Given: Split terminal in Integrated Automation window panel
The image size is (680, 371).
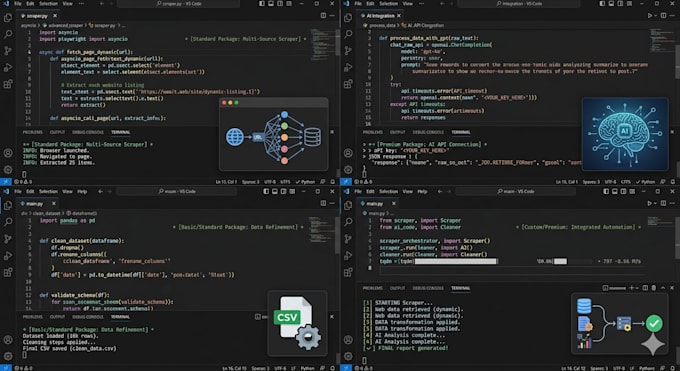Looking at the screenshot, I should 645,288.
